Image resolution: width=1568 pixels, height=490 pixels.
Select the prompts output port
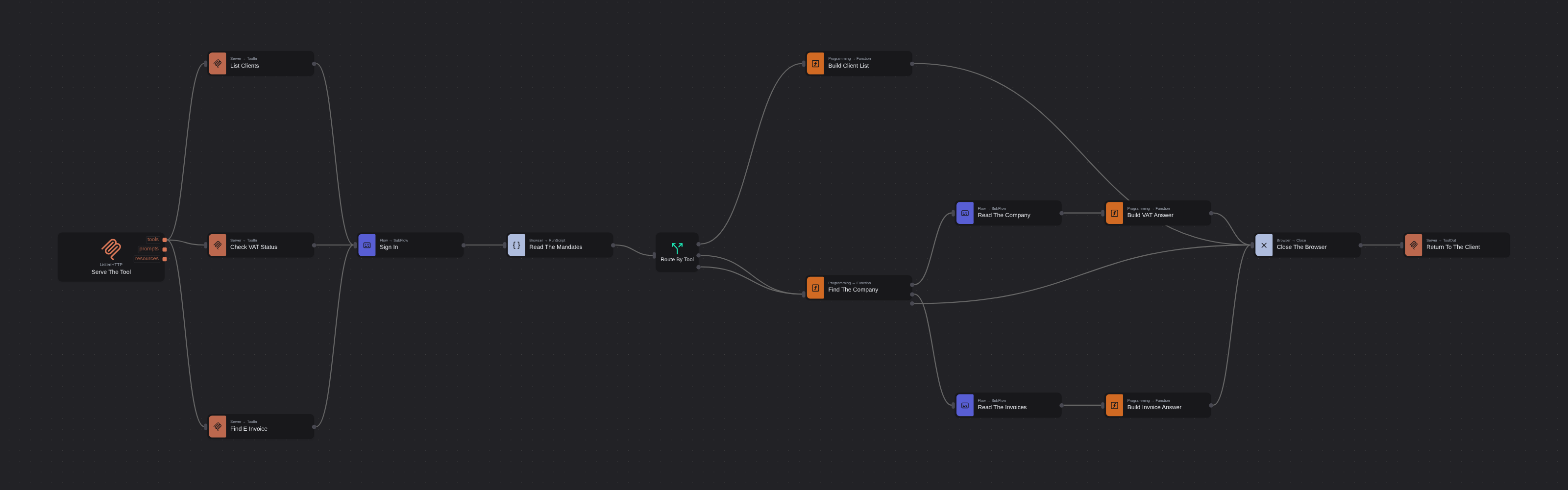coord(164,249)
